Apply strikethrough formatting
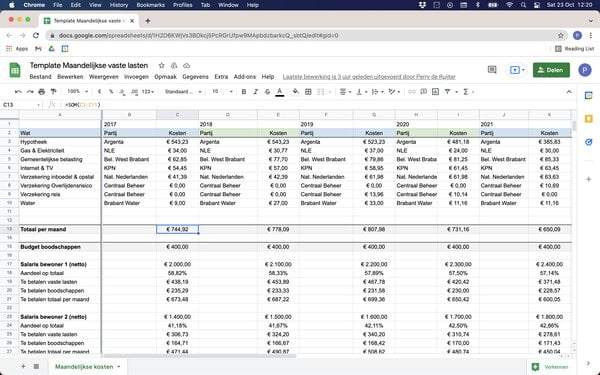This screenshot has width=600, height=375. point(267,92)
